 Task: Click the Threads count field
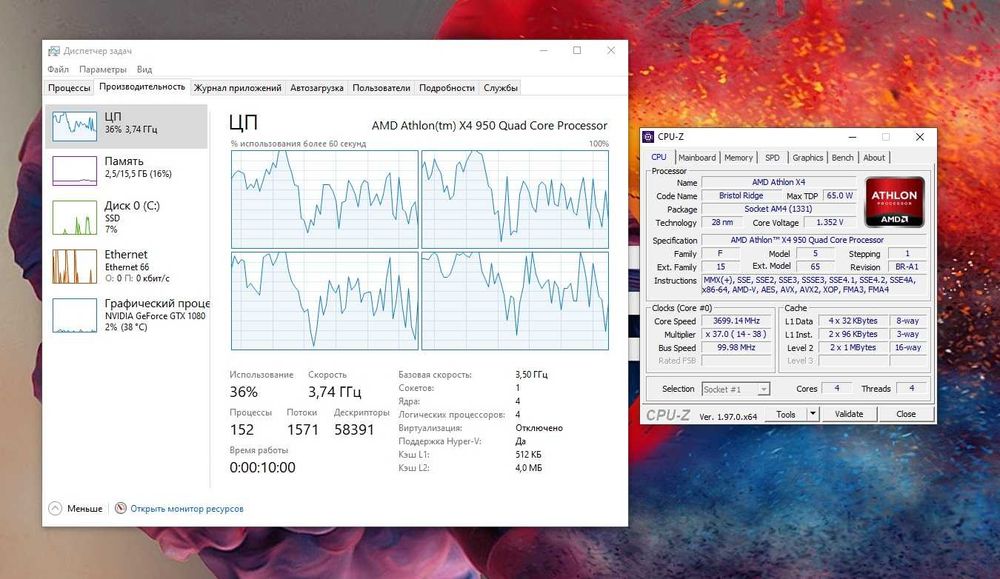[x=911, y=388]
